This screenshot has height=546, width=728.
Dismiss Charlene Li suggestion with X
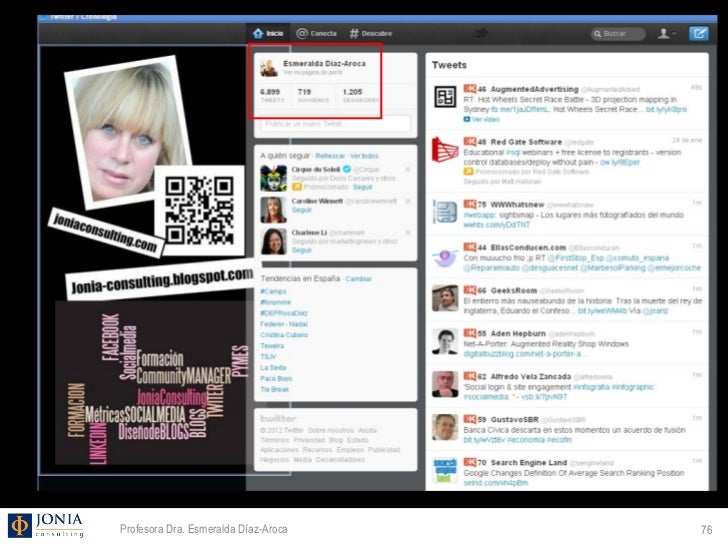tap(408, 233)
